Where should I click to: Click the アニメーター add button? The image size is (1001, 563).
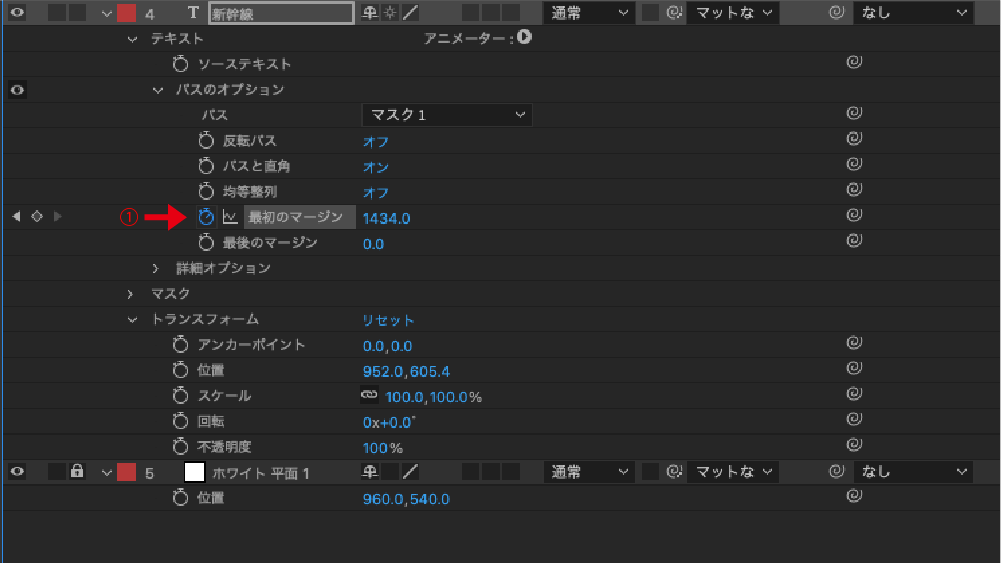tap(524, 38)
